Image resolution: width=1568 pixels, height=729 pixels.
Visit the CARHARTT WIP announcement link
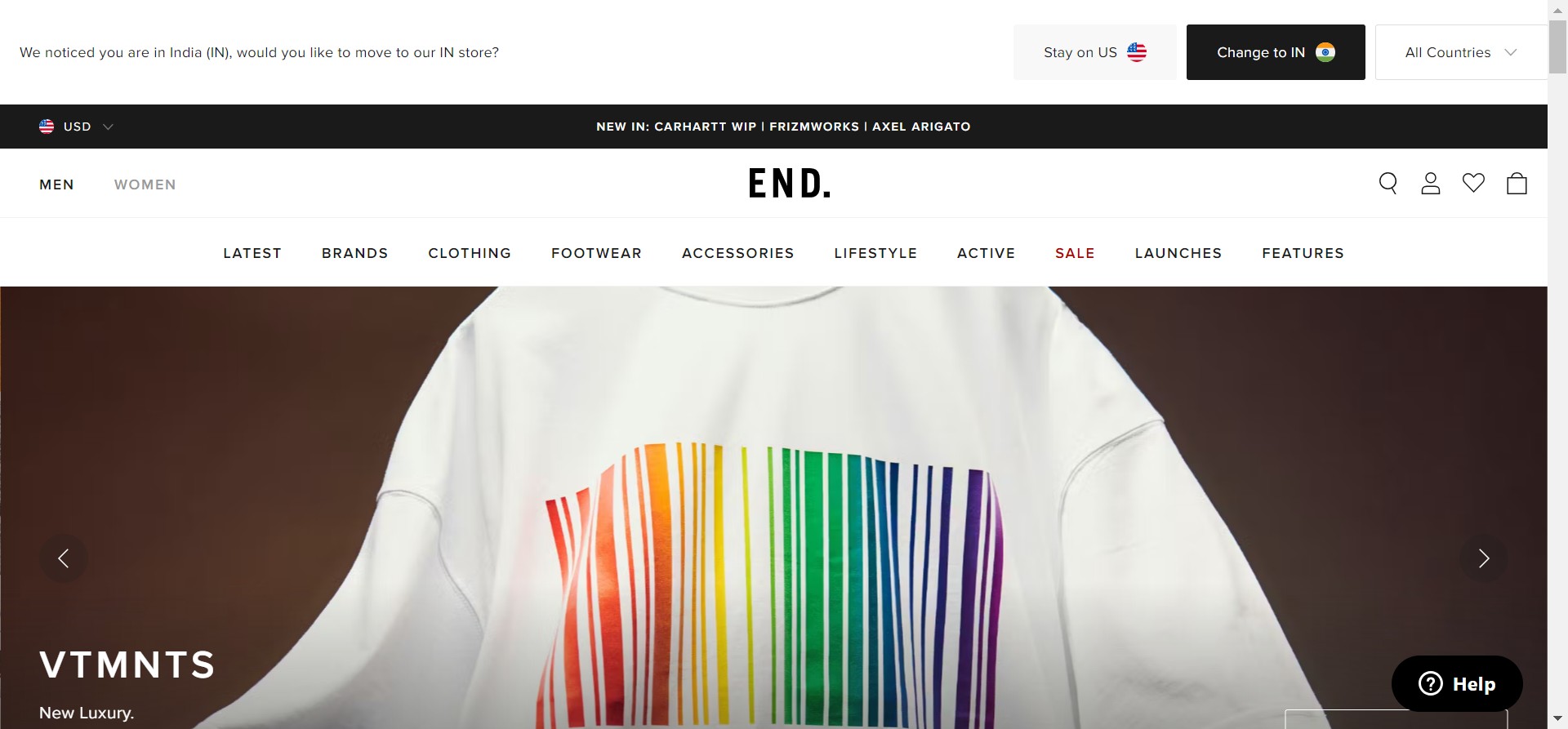point(706,127)
